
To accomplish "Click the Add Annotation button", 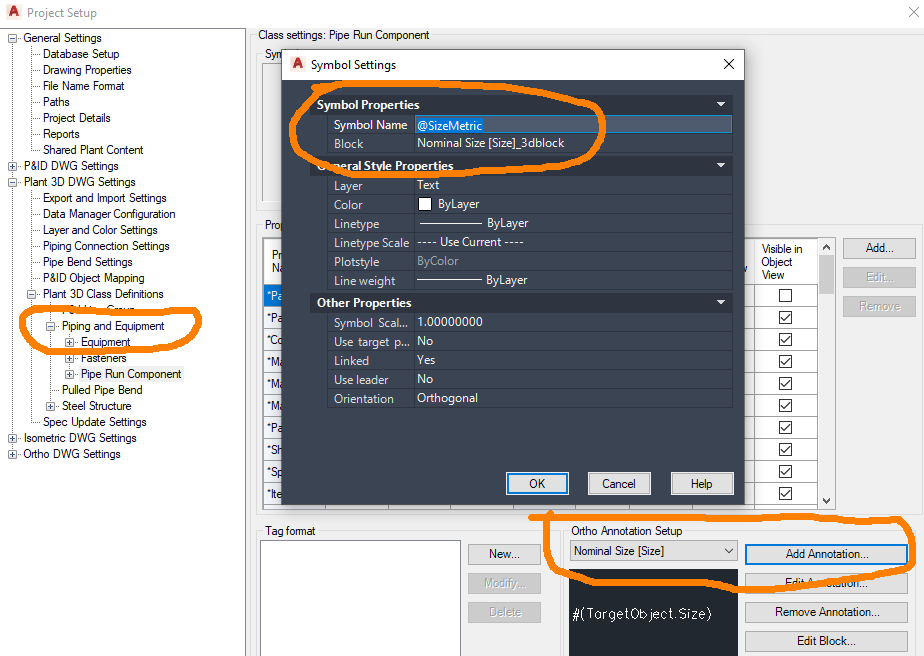I will pyautogui.click(x=826, y=554).
